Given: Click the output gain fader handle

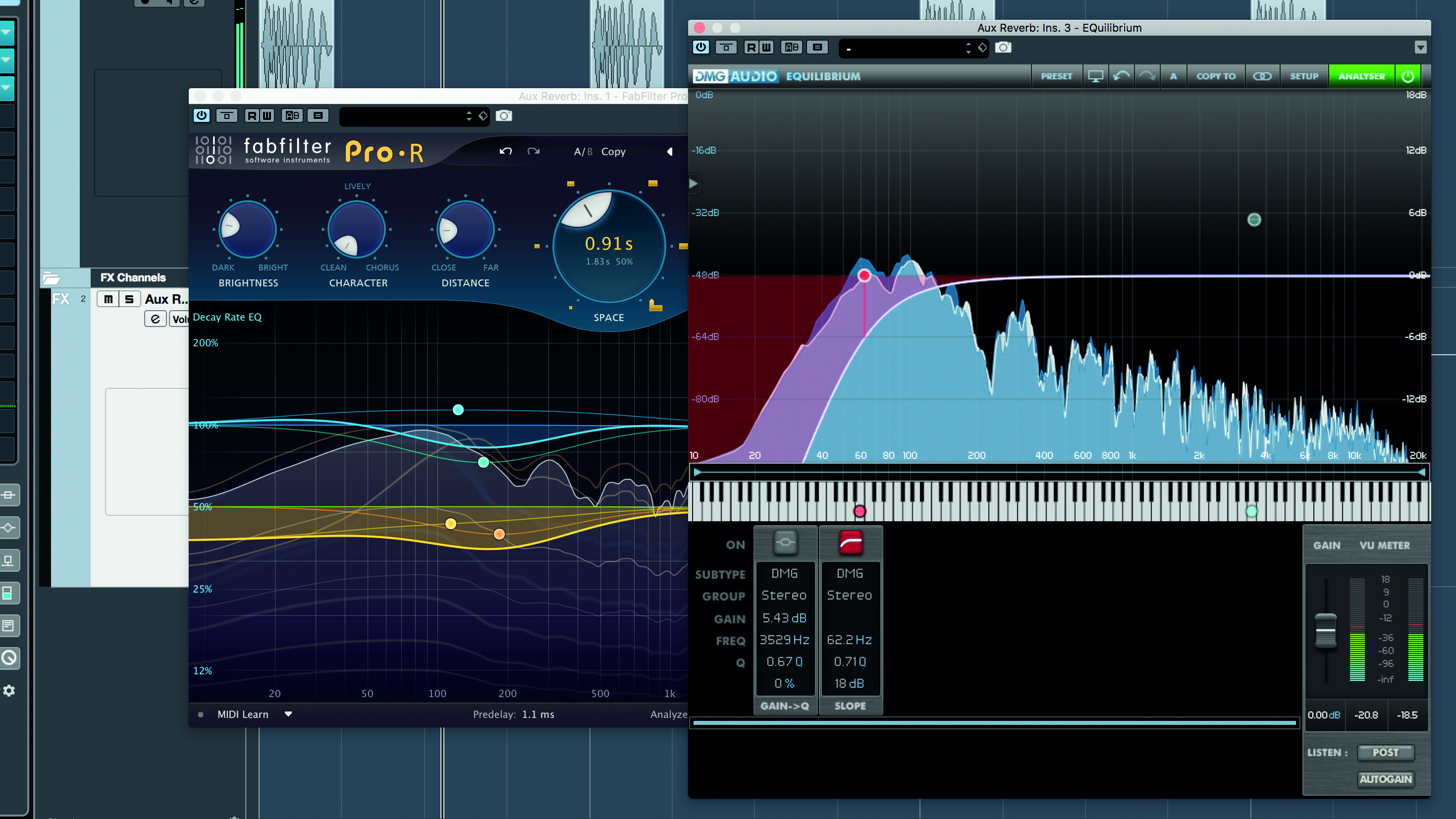Looking at the screenshot, I should (1325, 630).
